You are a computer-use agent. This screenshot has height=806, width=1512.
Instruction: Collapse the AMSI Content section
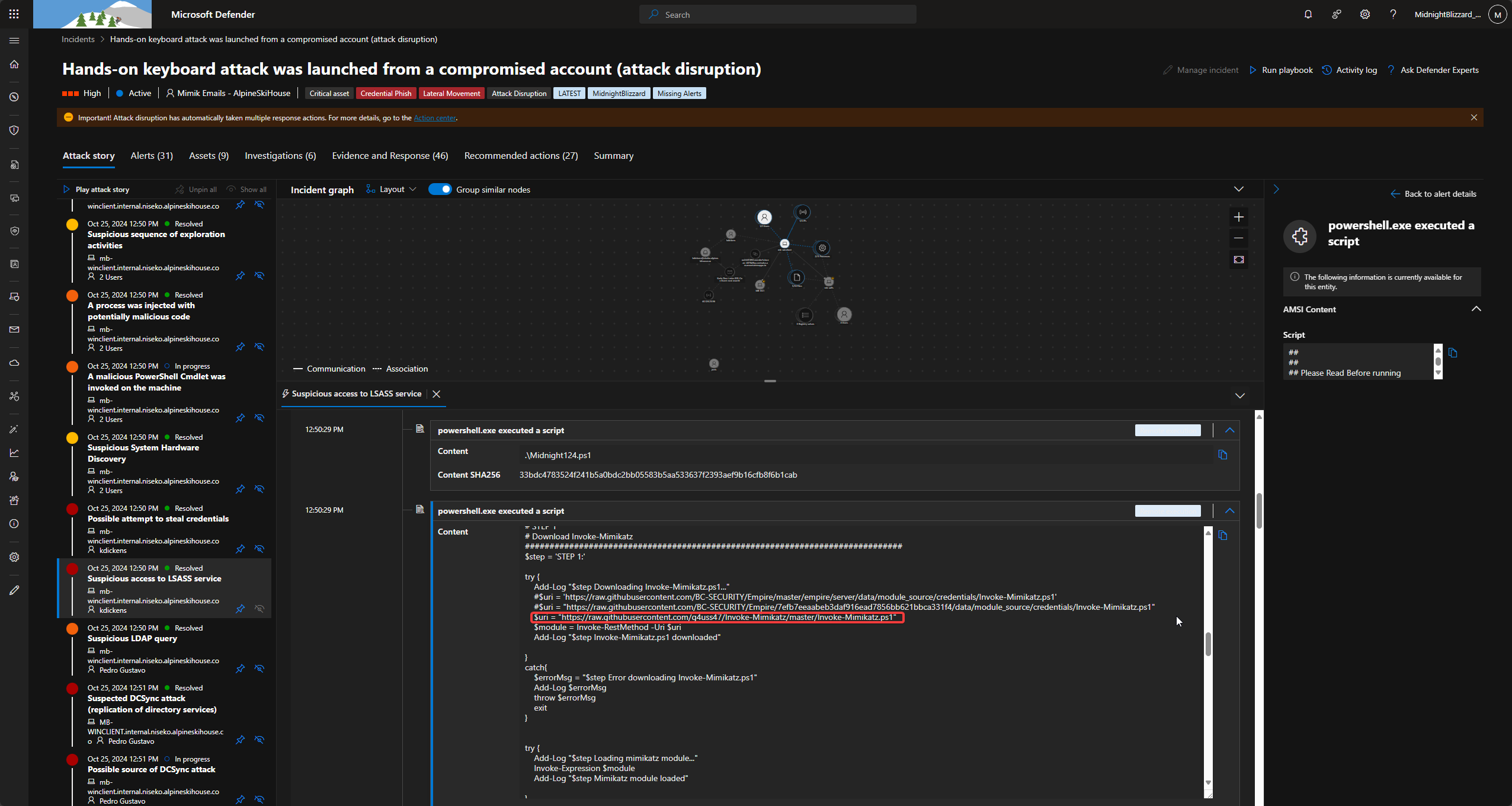(1476, 308)
